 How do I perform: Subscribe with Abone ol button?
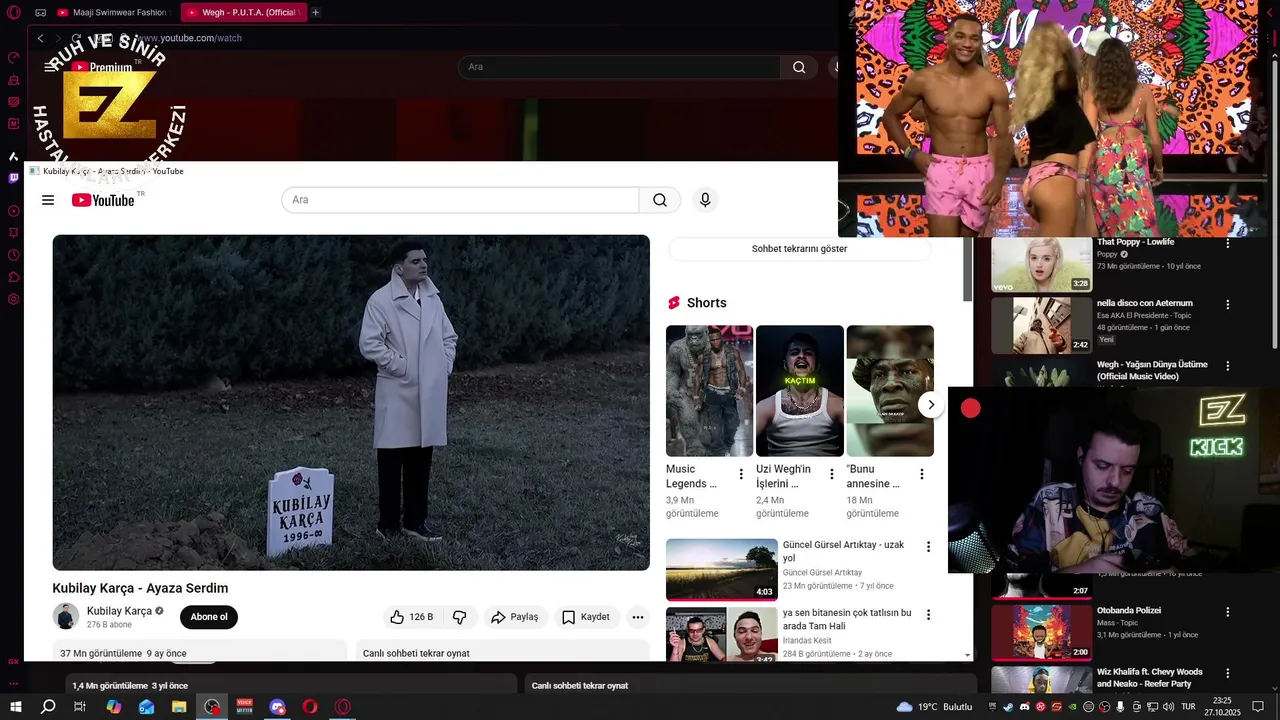209,617
